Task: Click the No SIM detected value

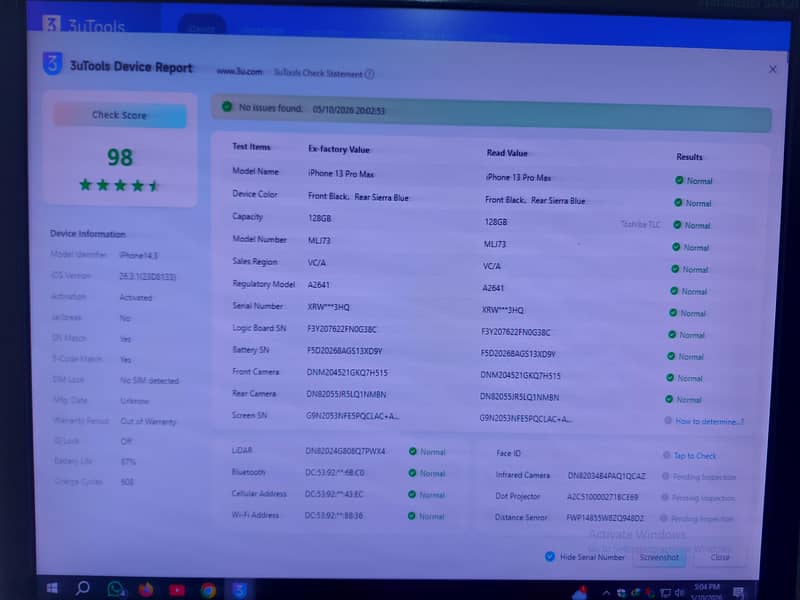Action: pyautogui.click(x=149, y=381)
